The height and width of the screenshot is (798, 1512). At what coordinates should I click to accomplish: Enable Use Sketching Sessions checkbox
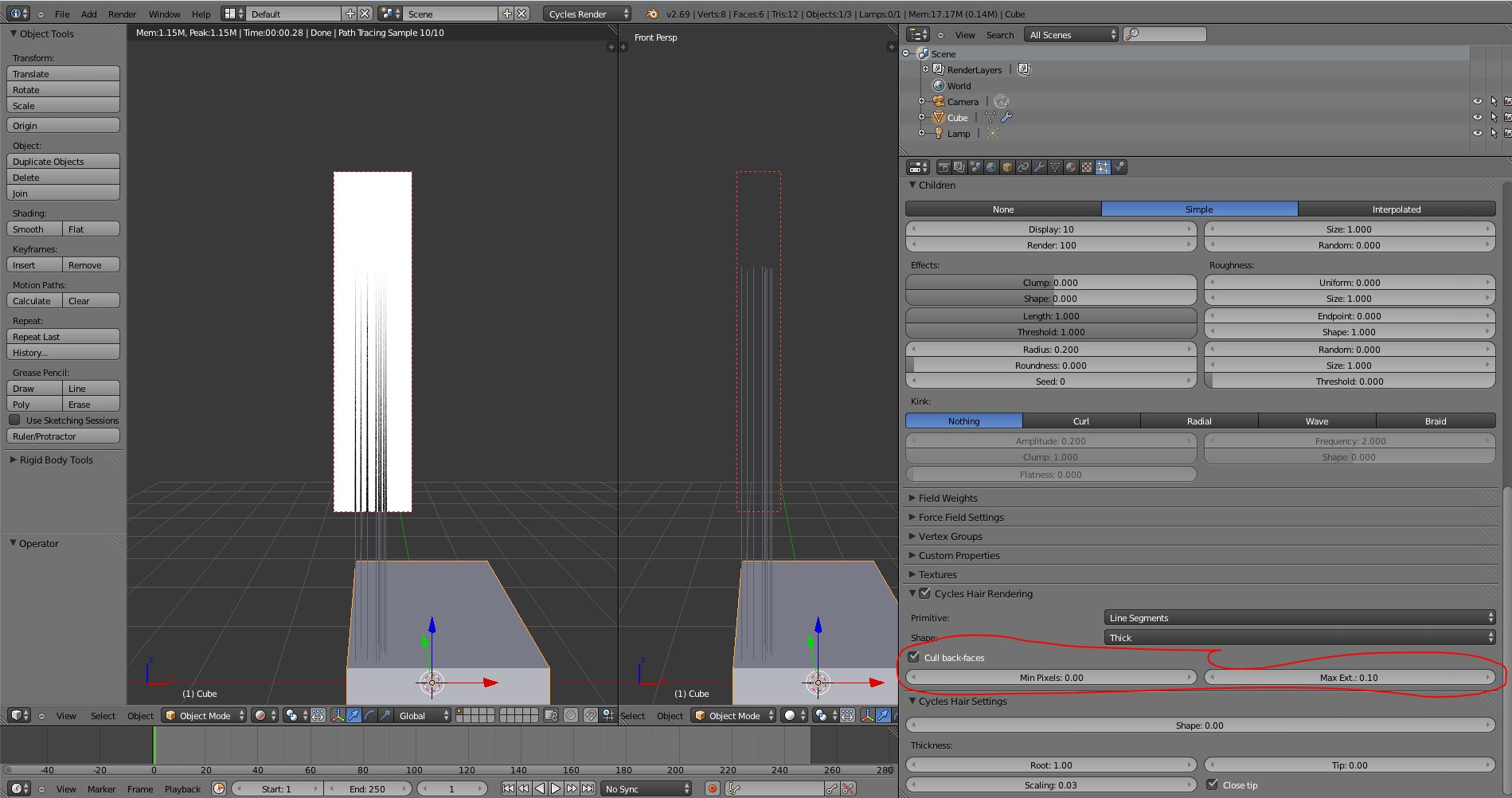point(14,420)
